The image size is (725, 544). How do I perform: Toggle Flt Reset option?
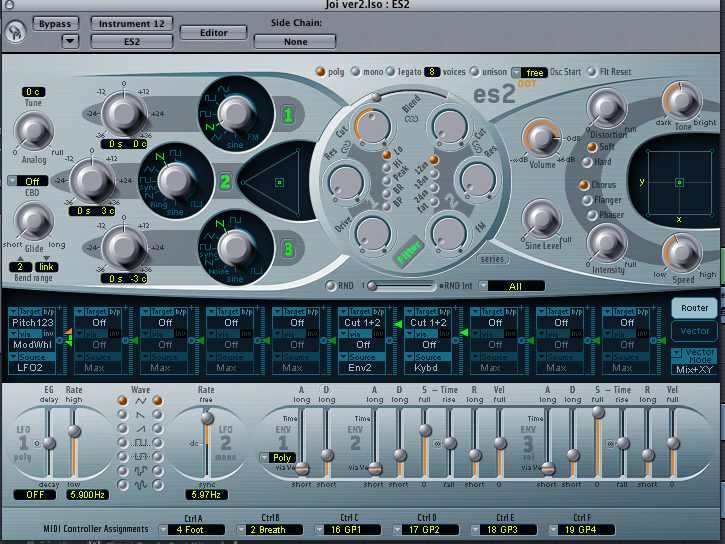pos(592,72)
